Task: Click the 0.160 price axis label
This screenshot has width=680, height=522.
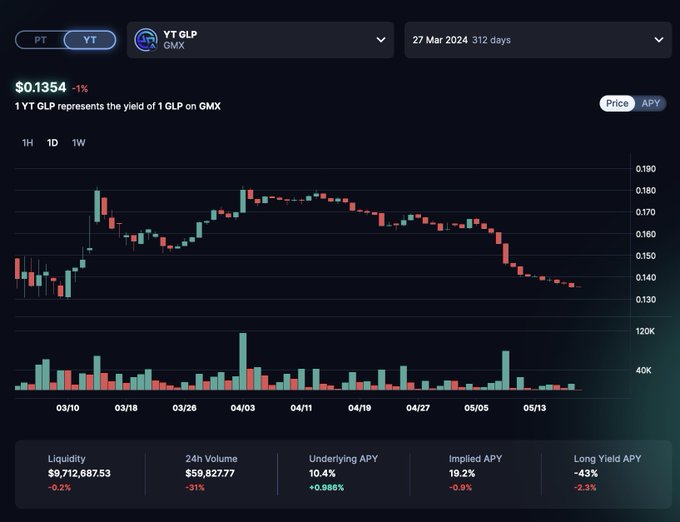Action: (646, 234)
